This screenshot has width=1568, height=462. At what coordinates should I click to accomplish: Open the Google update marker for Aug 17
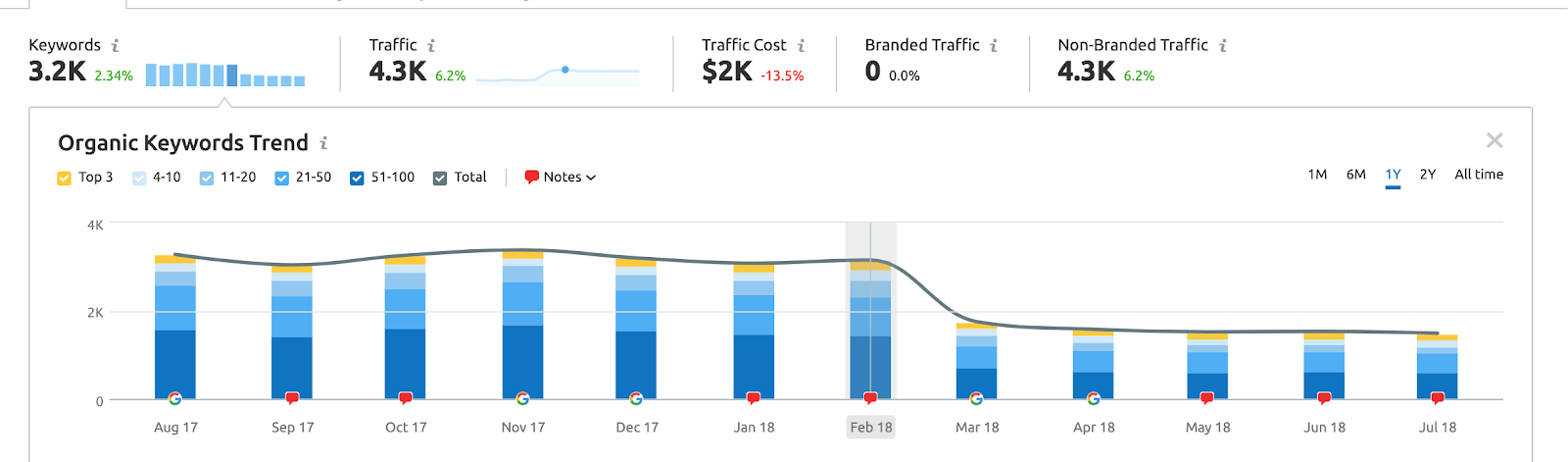[174, 398]
